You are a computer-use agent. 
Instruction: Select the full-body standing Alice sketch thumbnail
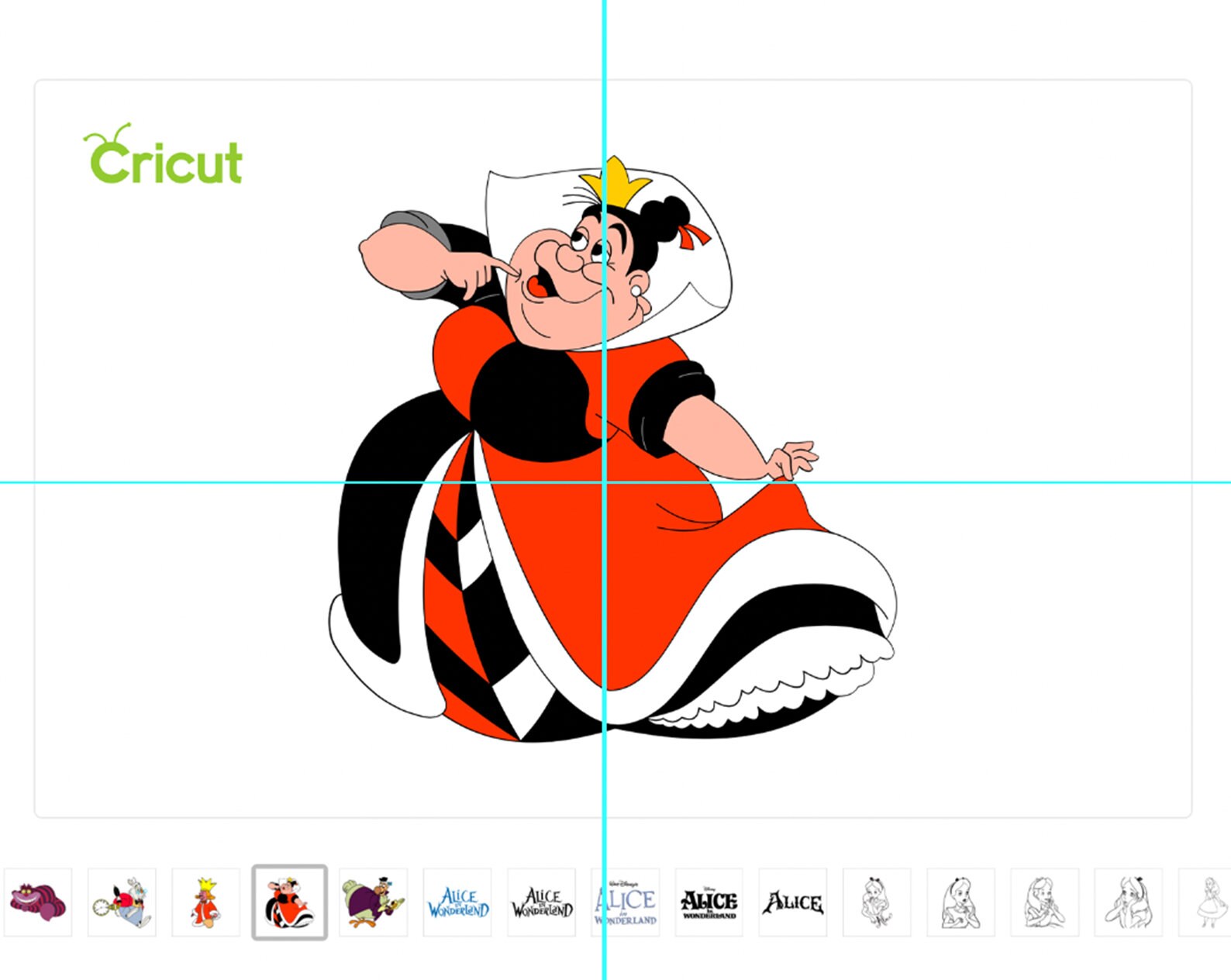[1205, 902]
